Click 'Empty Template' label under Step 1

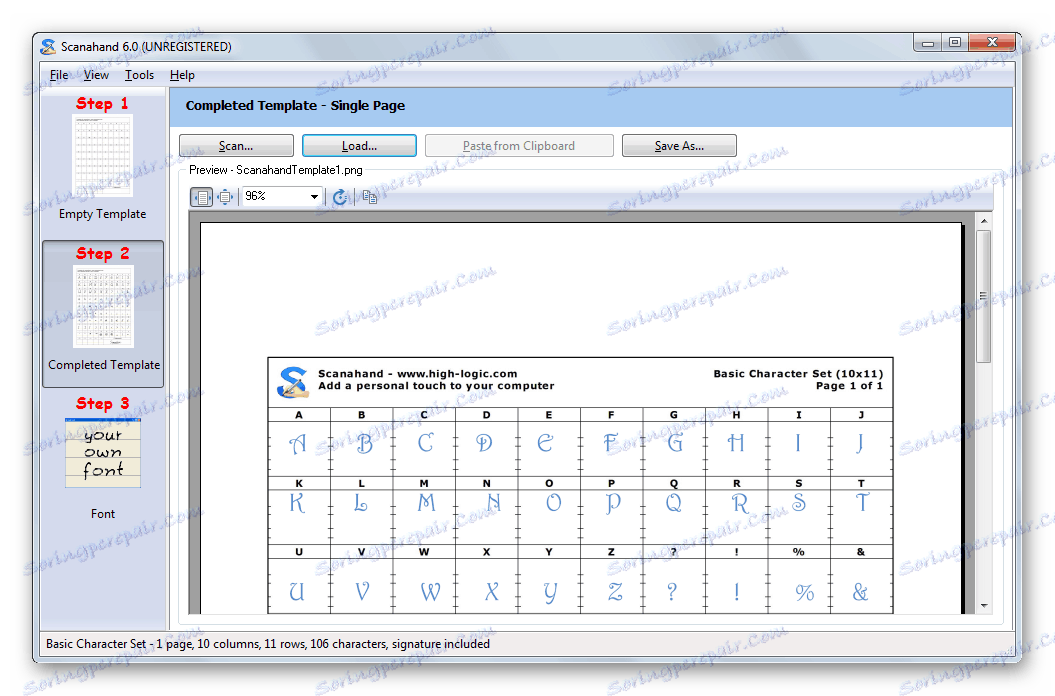coord(102,214)
